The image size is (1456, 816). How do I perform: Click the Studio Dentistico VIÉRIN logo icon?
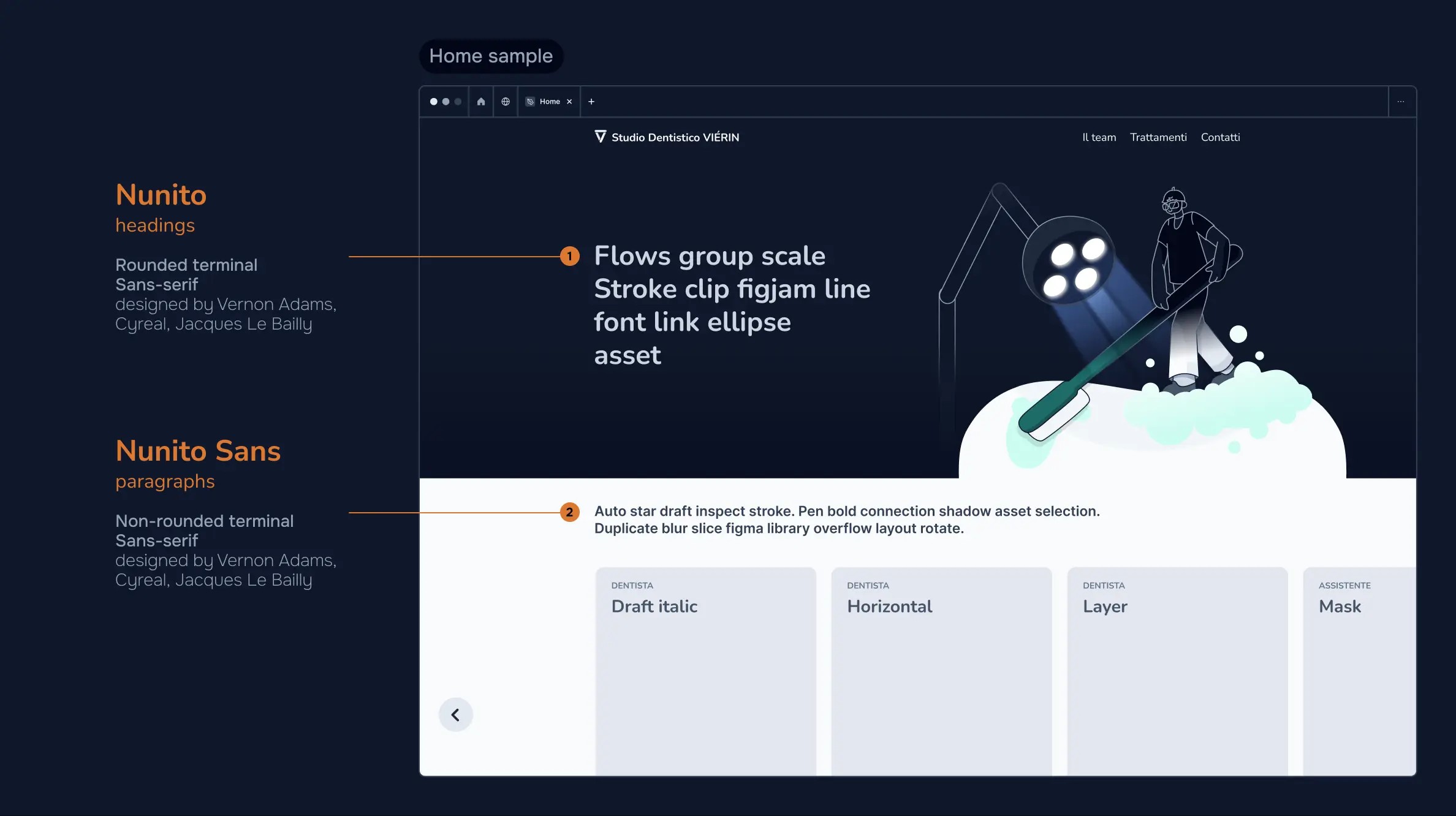[x=600, y=137]
